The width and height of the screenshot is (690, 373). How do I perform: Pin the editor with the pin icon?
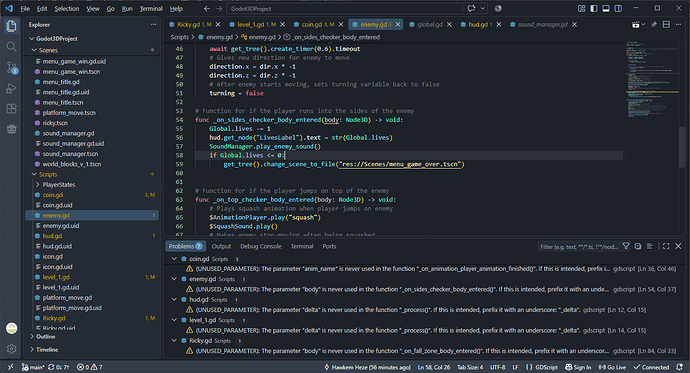pyautogui.click(x=653, y=25)
